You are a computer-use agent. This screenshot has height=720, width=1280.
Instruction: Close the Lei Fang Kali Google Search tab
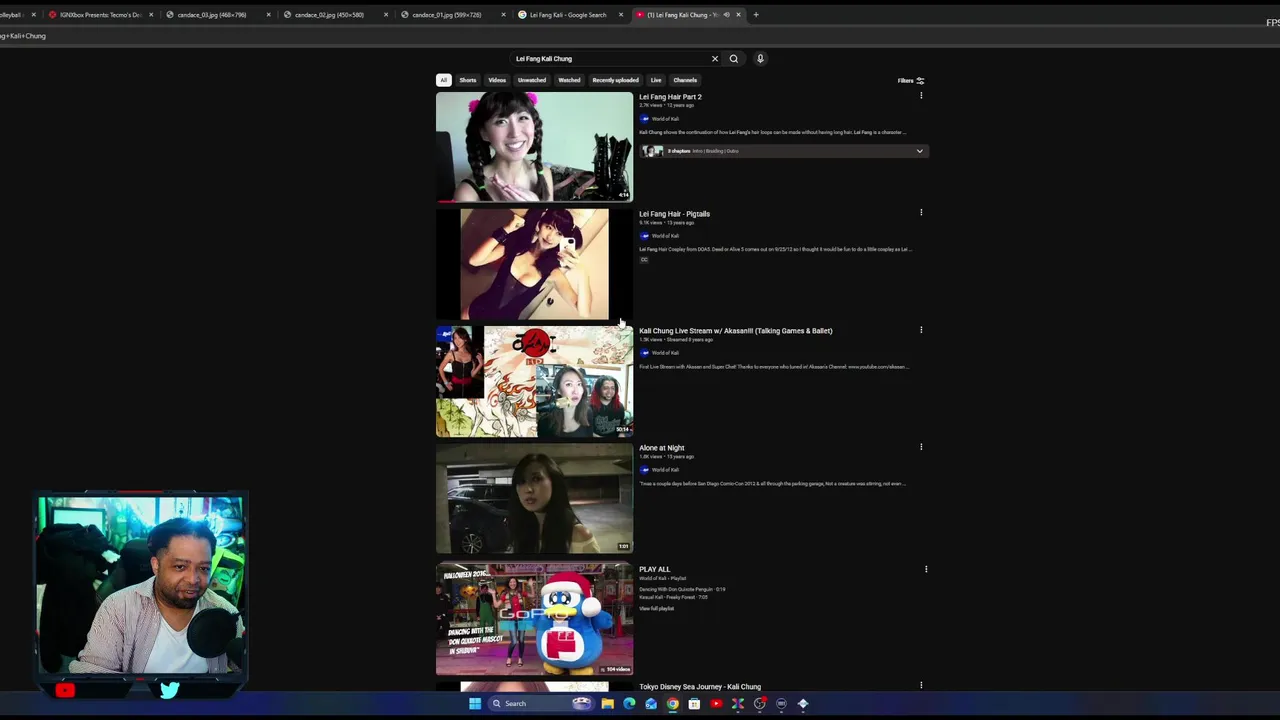point(621,15)
